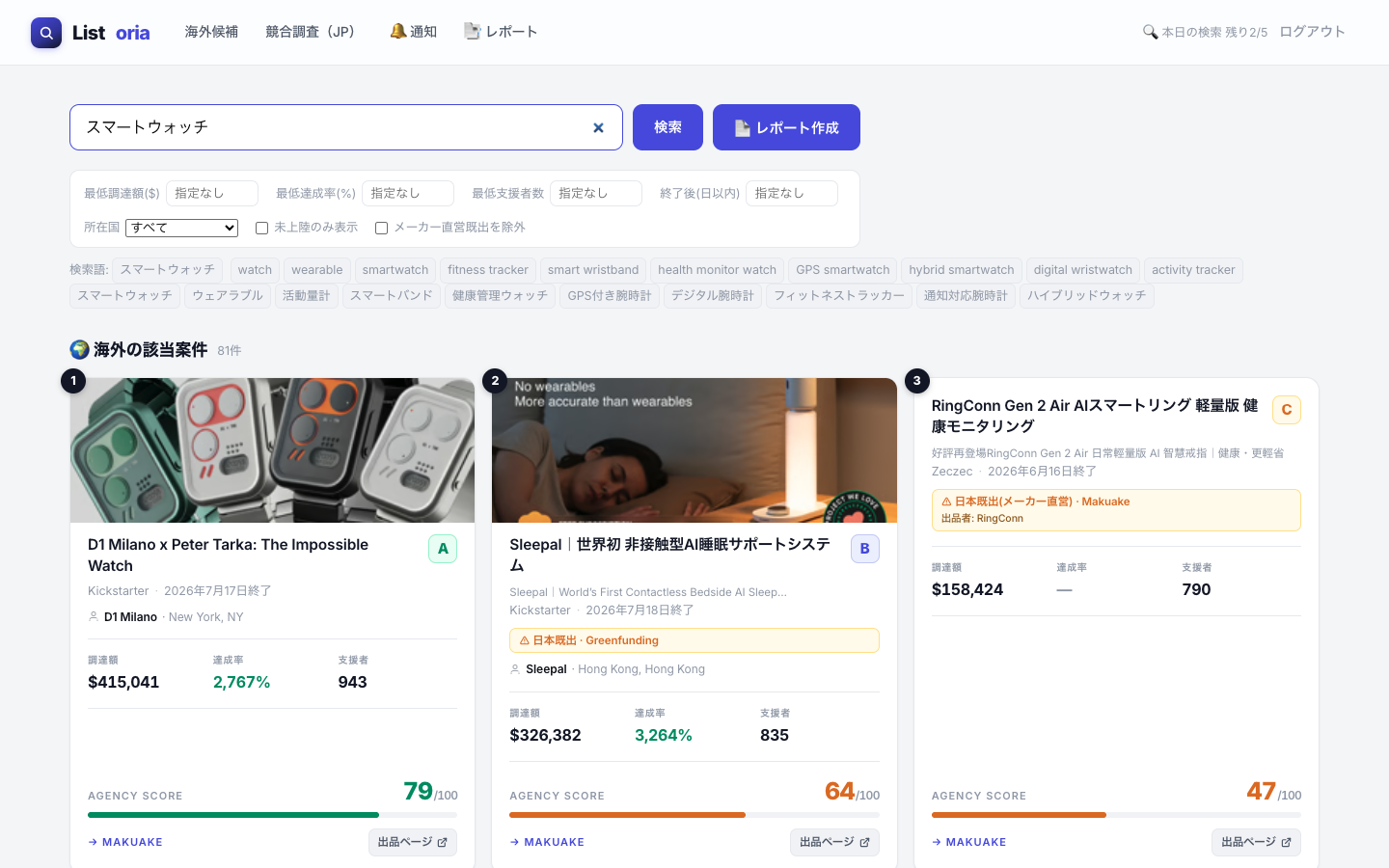
Task: Click the 最低調達額($) input field
Action: point(212,193)
